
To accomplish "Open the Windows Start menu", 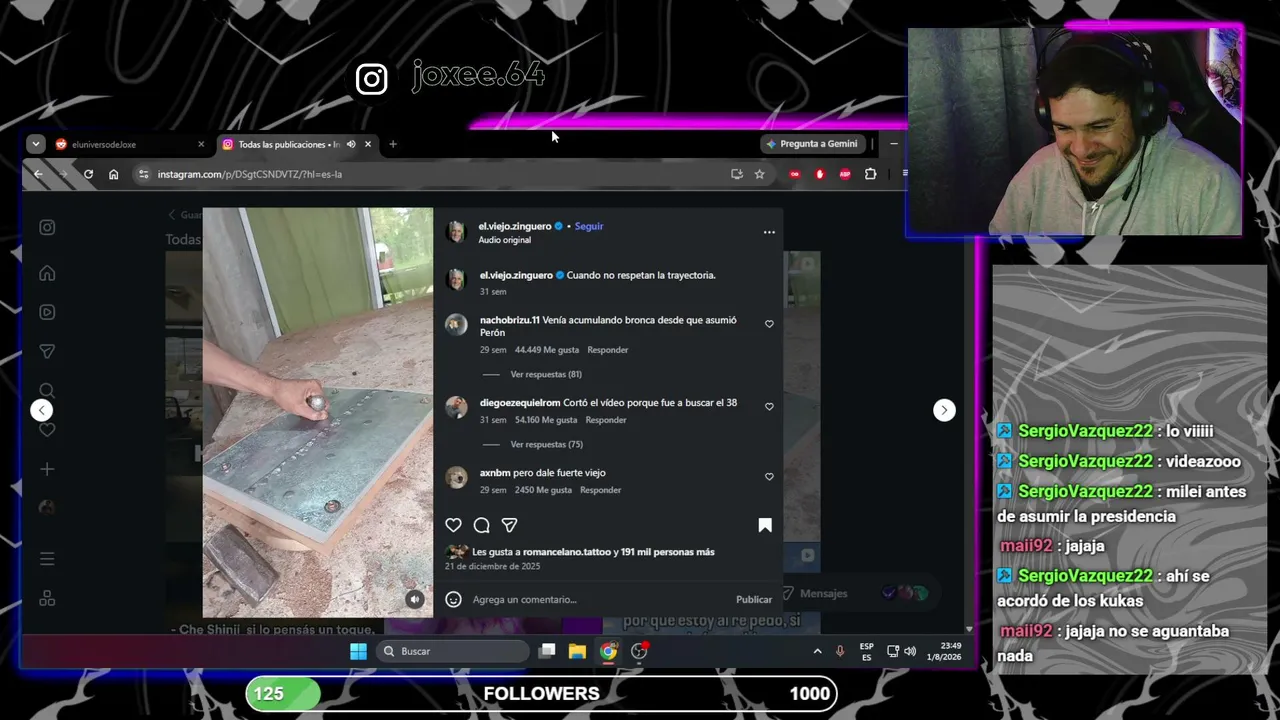I will pos(358,651).
